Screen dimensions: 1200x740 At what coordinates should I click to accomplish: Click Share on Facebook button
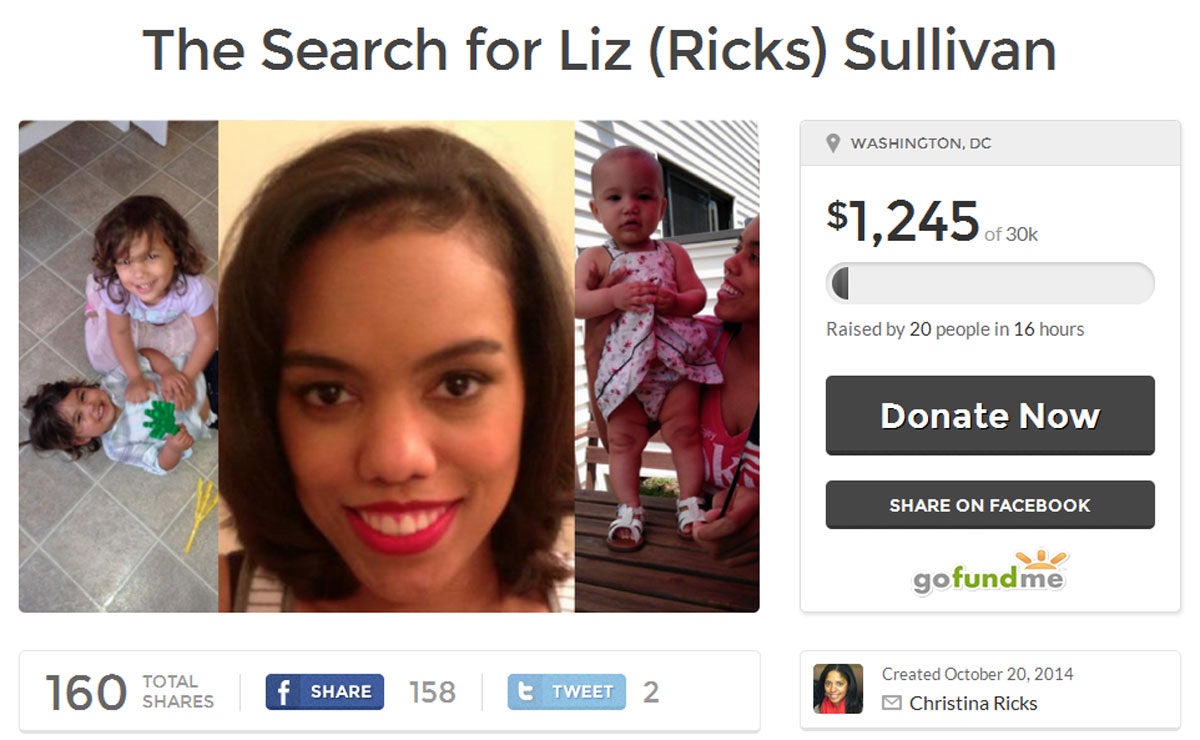[x=990, y=505]
